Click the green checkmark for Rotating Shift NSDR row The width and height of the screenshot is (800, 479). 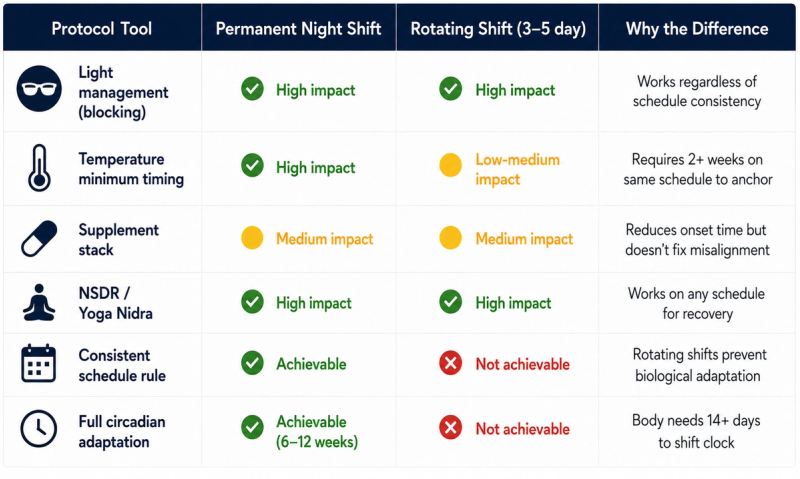tap(451, 301)
